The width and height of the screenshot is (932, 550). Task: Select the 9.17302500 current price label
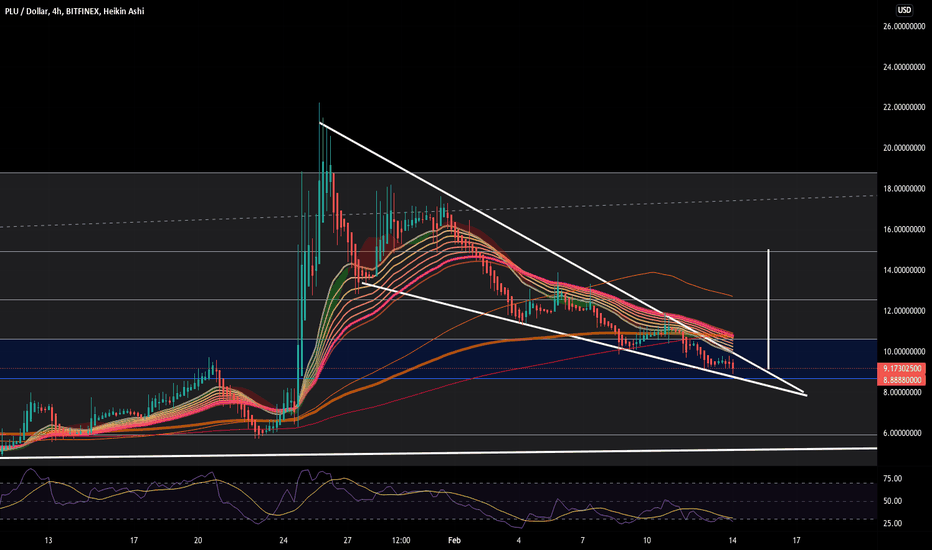click(902, 369)
